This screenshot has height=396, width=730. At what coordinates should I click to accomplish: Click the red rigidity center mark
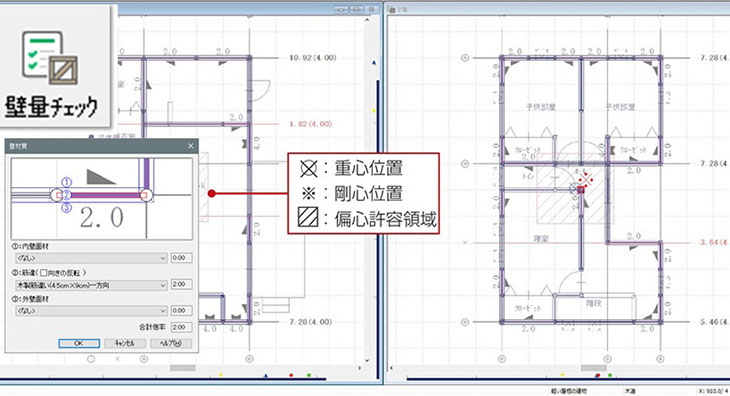coord(586,181)
